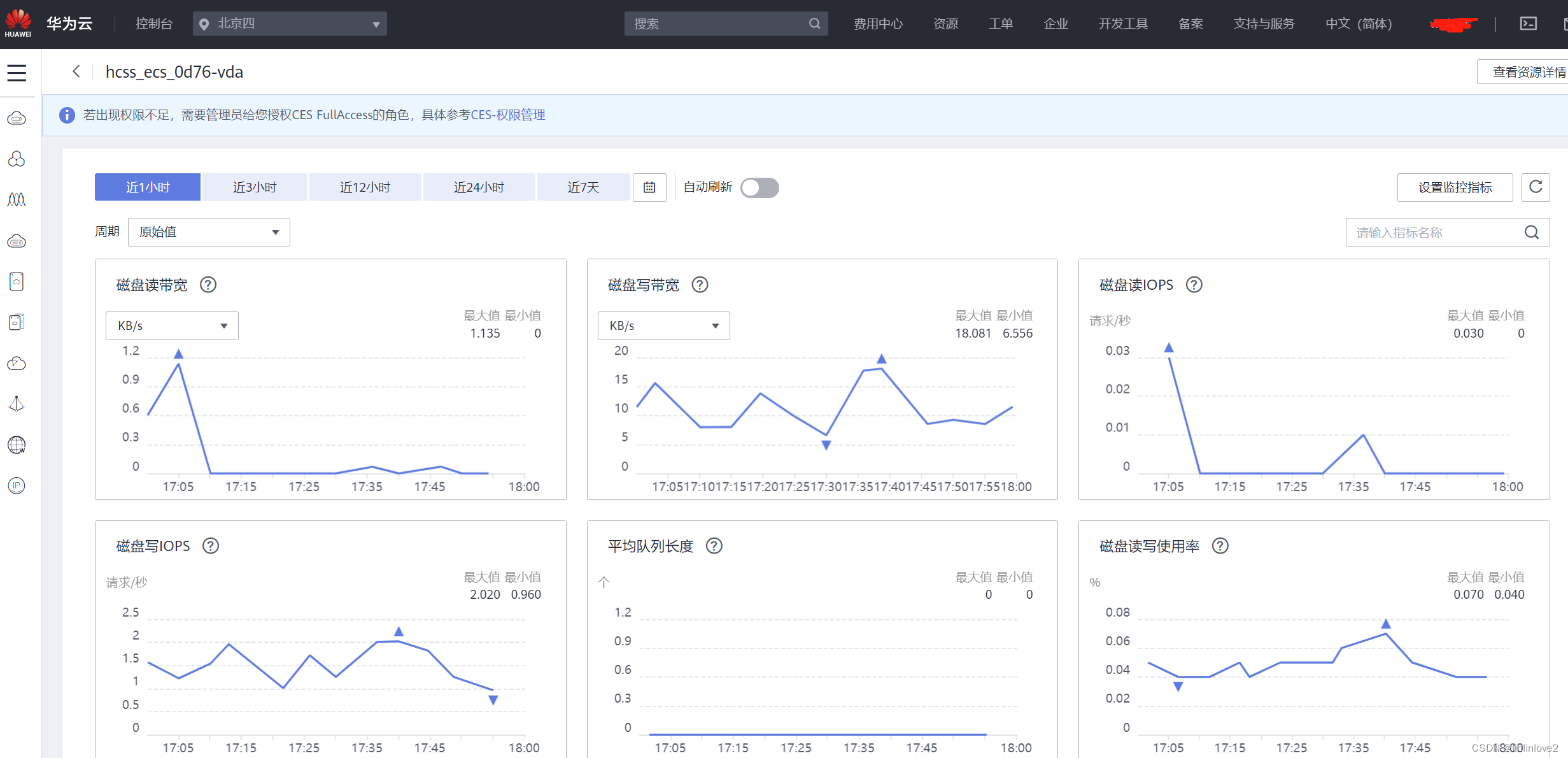Click the Huawei Cloud logo
Viewport: 1568px width, 758px height.
tap(18, 24)
